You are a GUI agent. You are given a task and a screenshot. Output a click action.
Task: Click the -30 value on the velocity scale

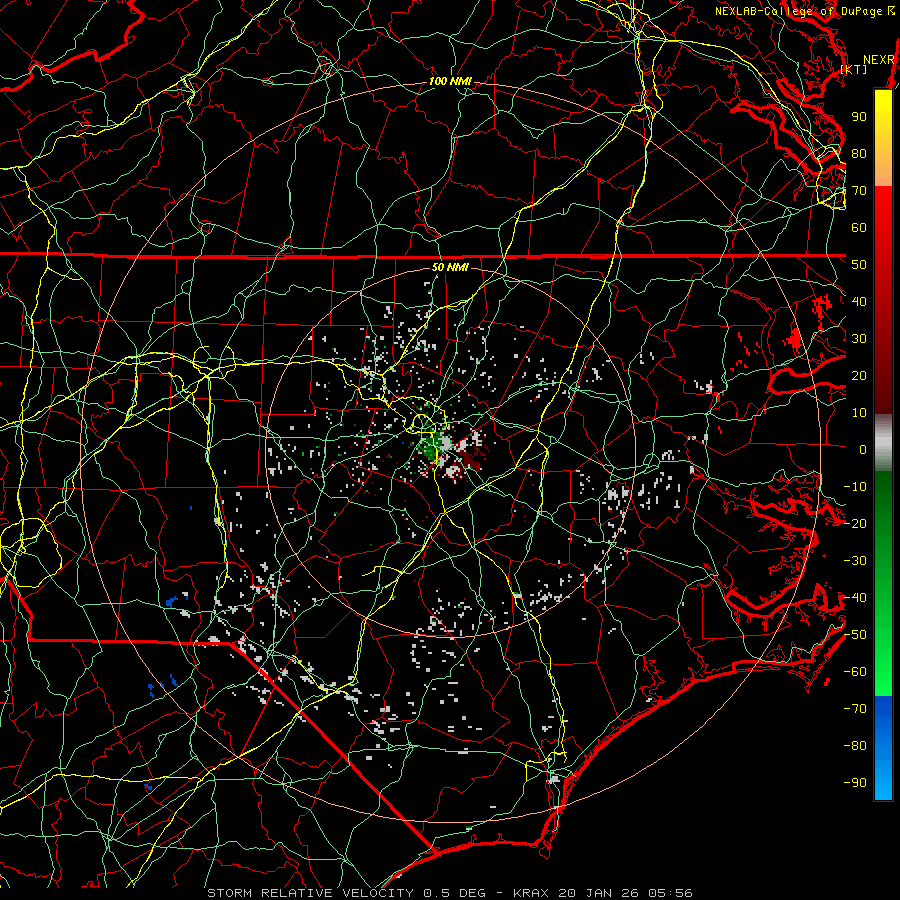pos(855,561)
